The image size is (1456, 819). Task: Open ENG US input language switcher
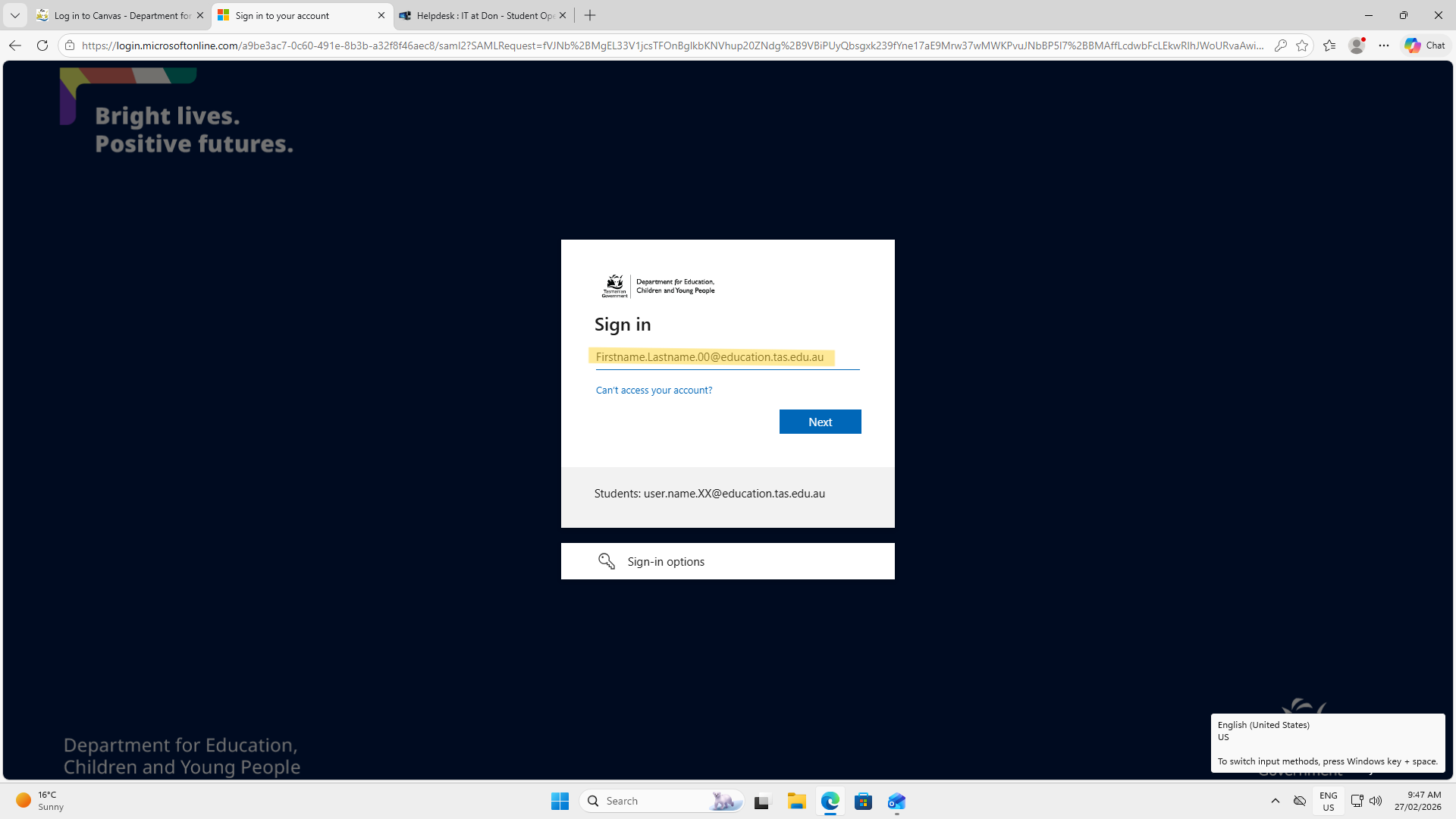point(1328,801)
